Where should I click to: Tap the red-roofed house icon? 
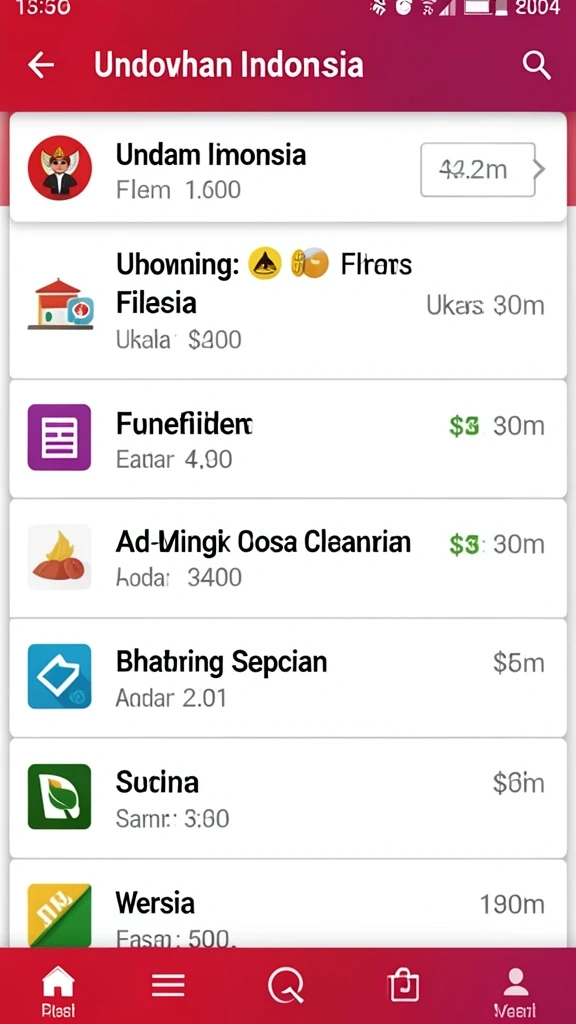60,304
